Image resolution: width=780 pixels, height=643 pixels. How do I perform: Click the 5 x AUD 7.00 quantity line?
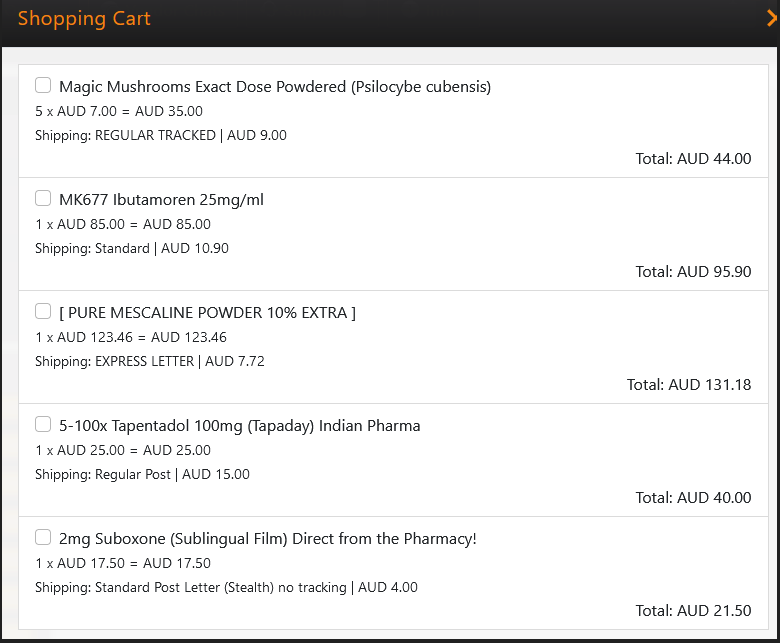(119, 111)
